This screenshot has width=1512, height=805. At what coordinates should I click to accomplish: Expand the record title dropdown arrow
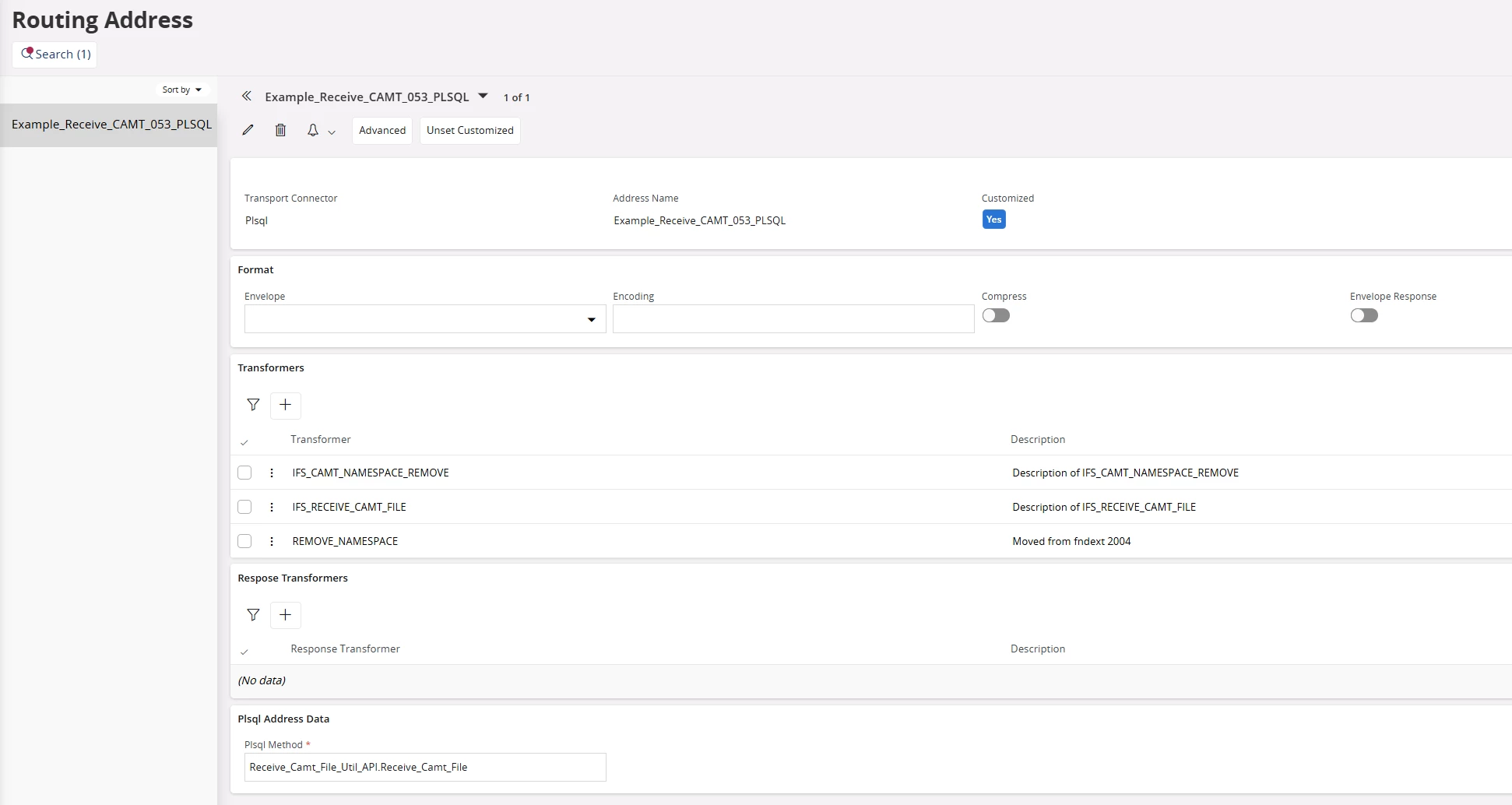pos(483,96)
